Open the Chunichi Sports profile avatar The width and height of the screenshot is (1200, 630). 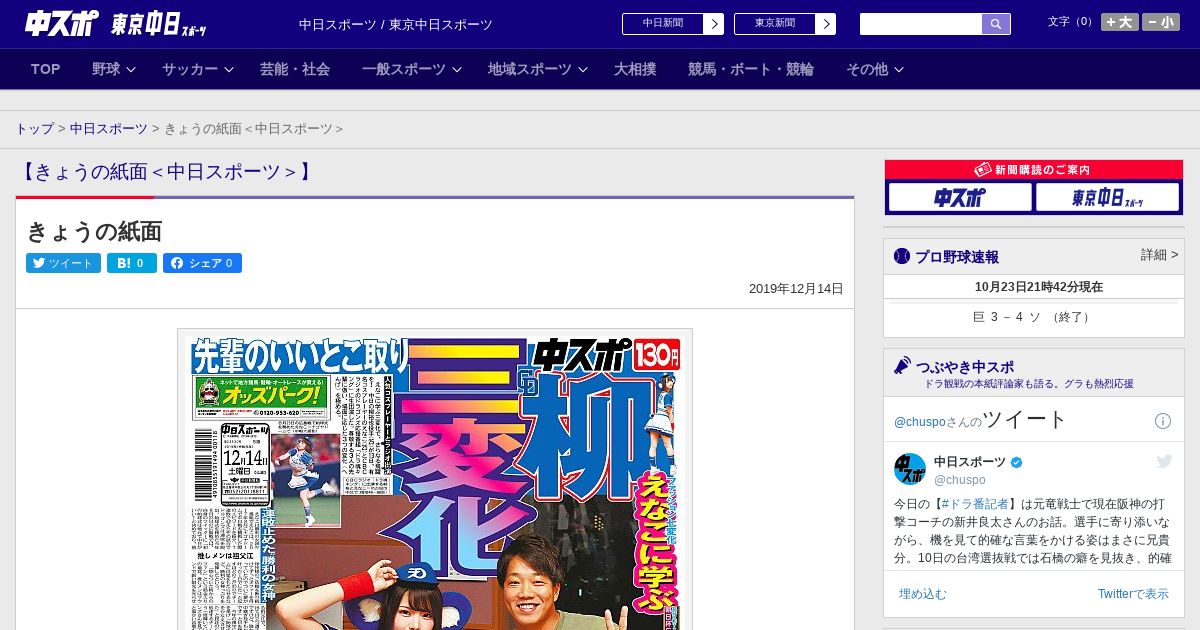910,469
